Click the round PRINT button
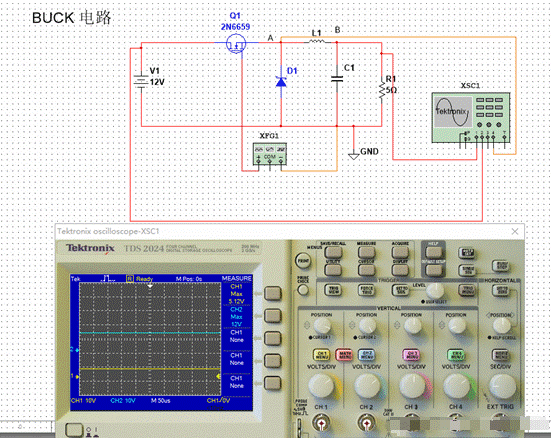Image resolution: width=552 pixels, height=438 pixels. (303, 261)
